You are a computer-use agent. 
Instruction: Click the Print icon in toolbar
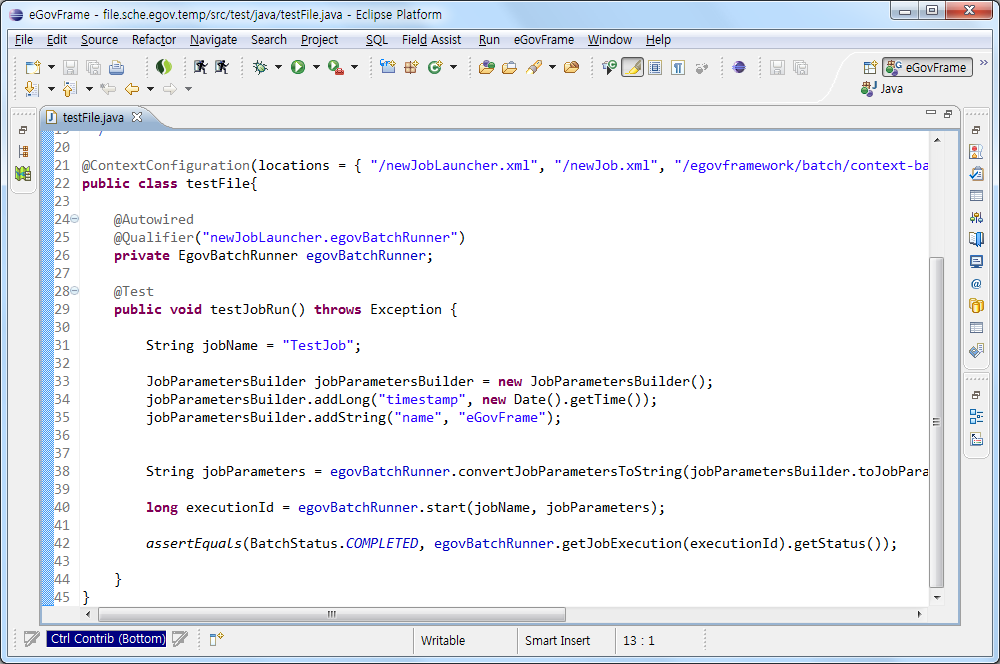tap(116, 67)
